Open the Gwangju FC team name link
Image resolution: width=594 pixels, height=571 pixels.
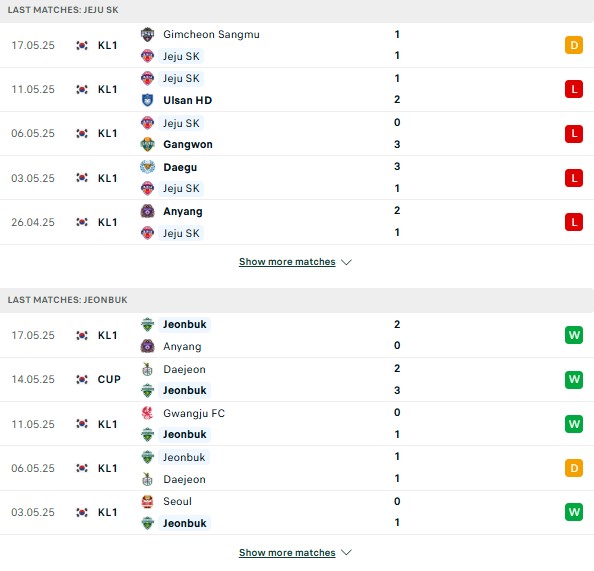(194, 413)
